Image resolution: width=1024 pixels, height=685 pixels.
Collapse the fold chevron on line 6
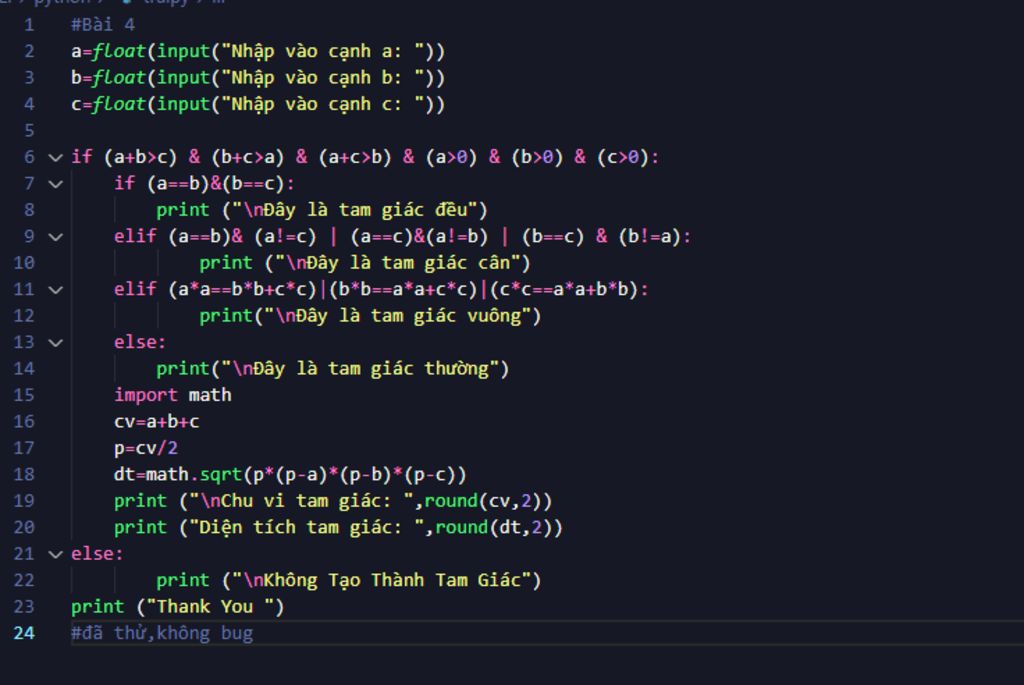(x=56, y=157)
